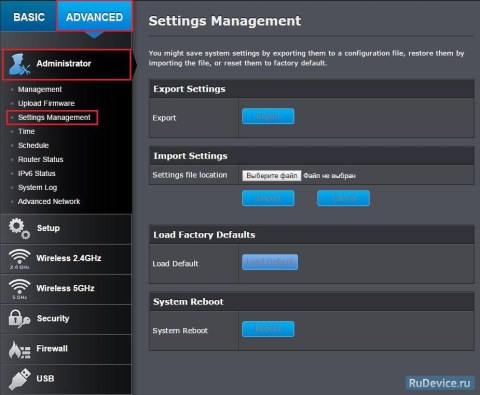
Task: Click the USB plug icon
Action: pos(19,379)
